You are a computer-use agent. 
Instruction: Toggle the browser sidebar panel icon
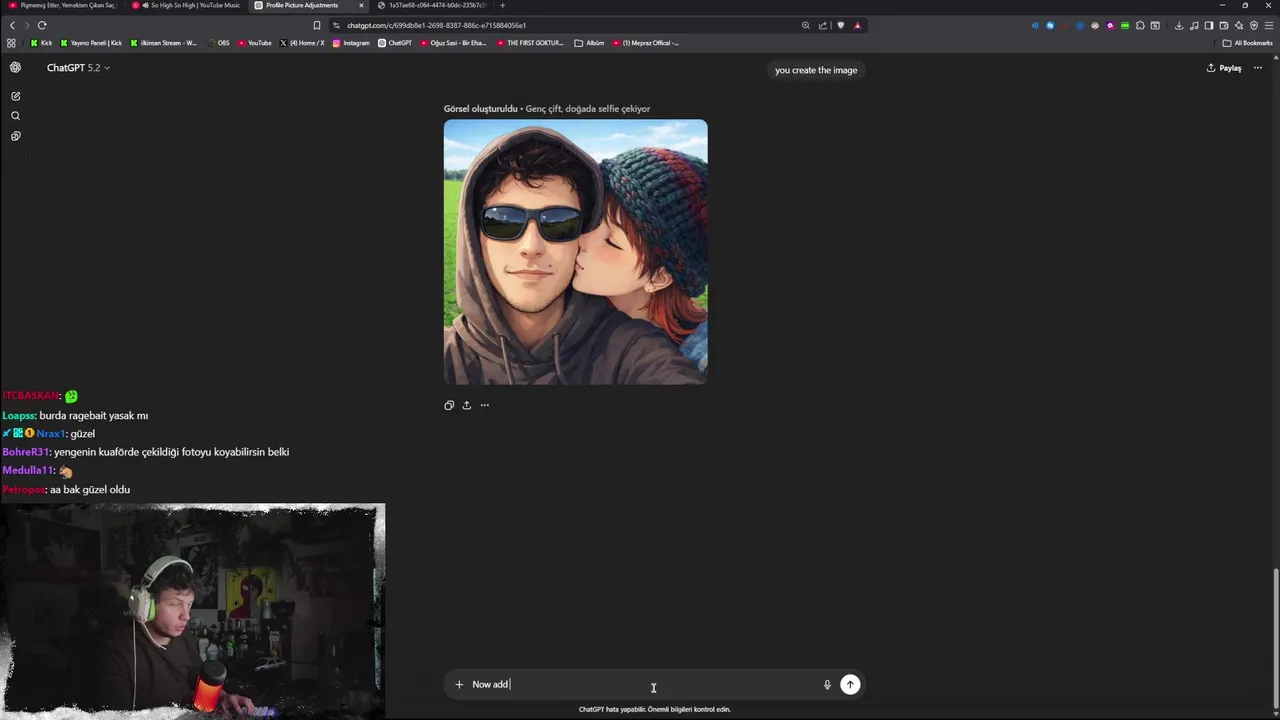coord(1208,25)
